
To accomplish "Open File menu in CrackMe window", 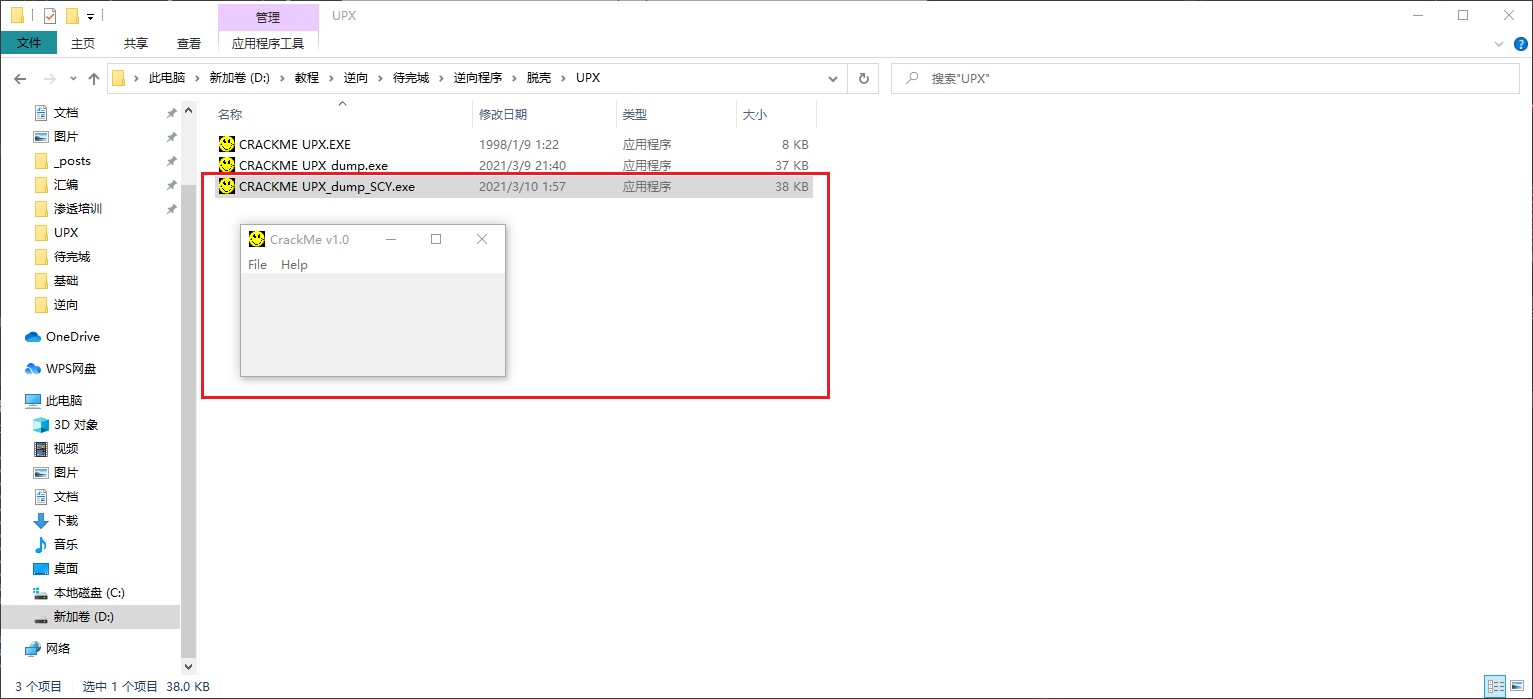I will 257,265.
